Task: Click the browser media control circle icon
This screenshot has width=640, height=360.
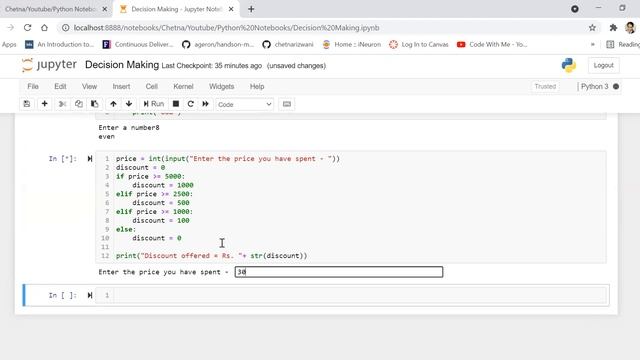Action: pyautogui.click(x=575, y=9)
